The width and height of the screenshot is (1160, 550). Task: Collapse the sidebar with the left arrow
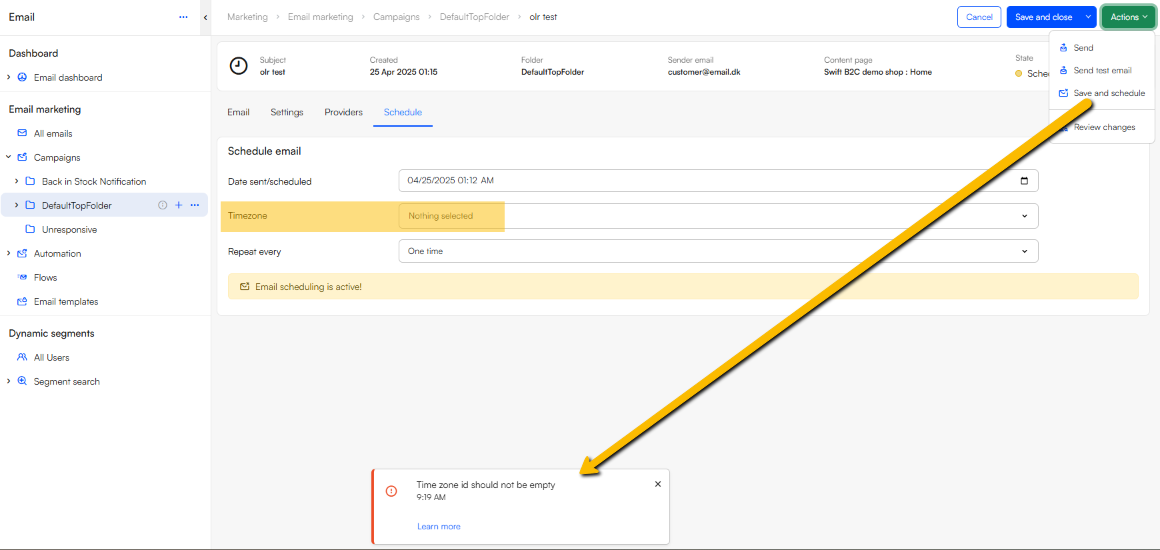pos(205,17)
